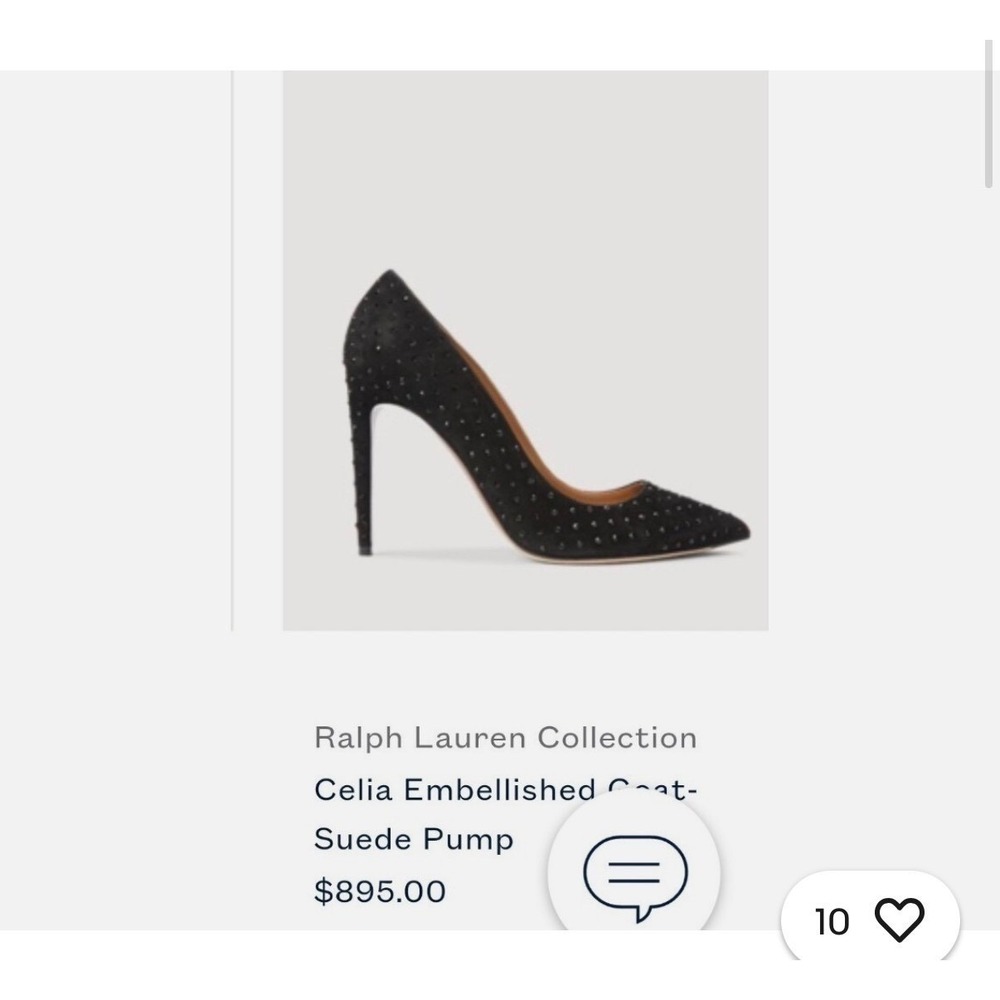
Task: Open the Celia Embellished product title
Action: pos(505,790)
